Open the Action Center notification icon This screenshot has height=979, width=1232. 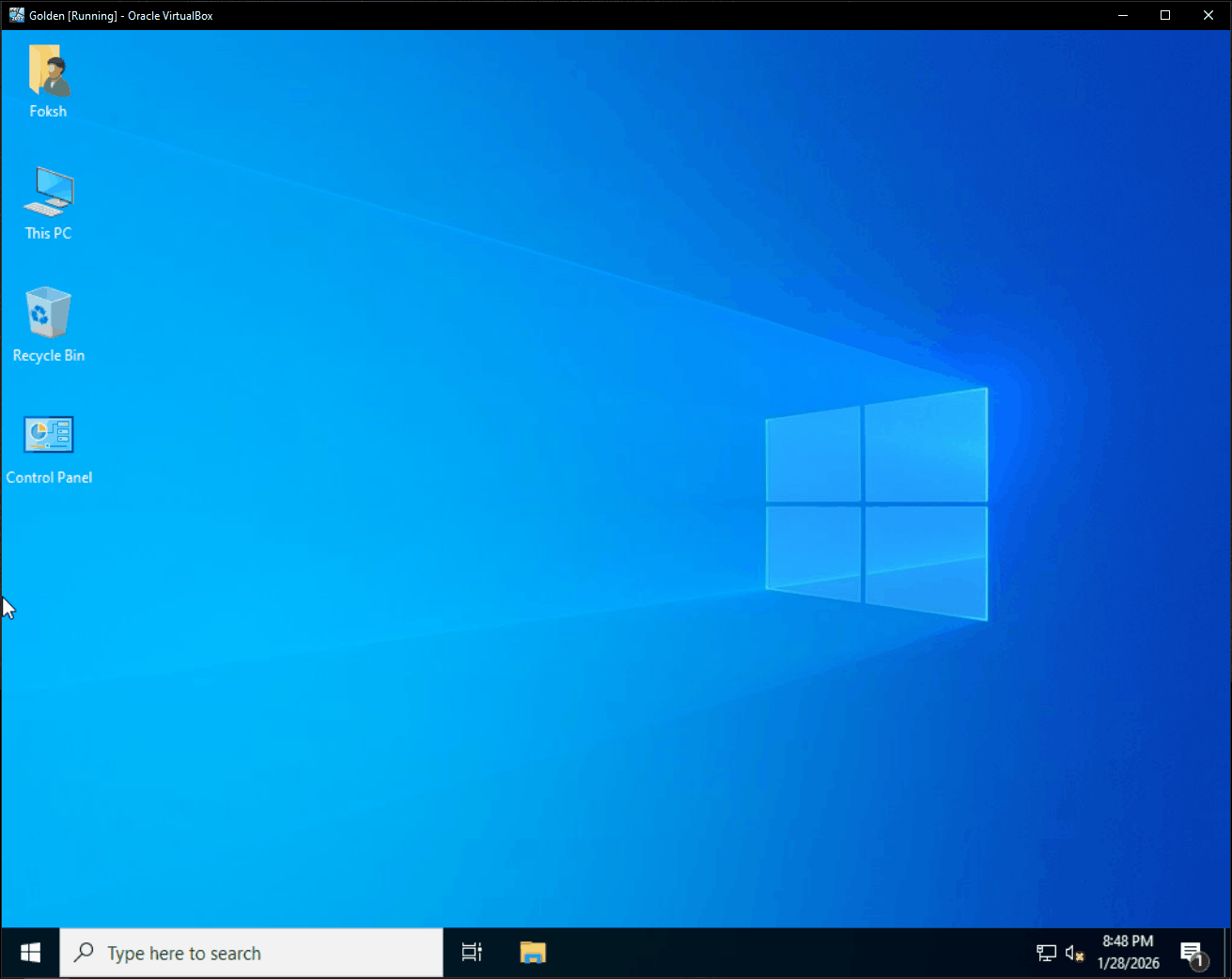1193,953
